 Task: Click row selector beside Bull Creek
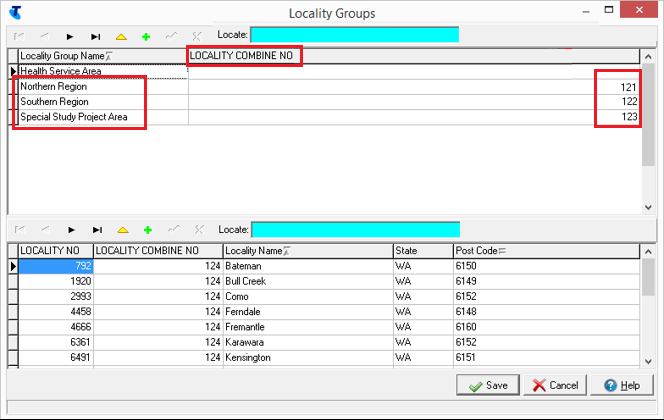click(13, 281)
